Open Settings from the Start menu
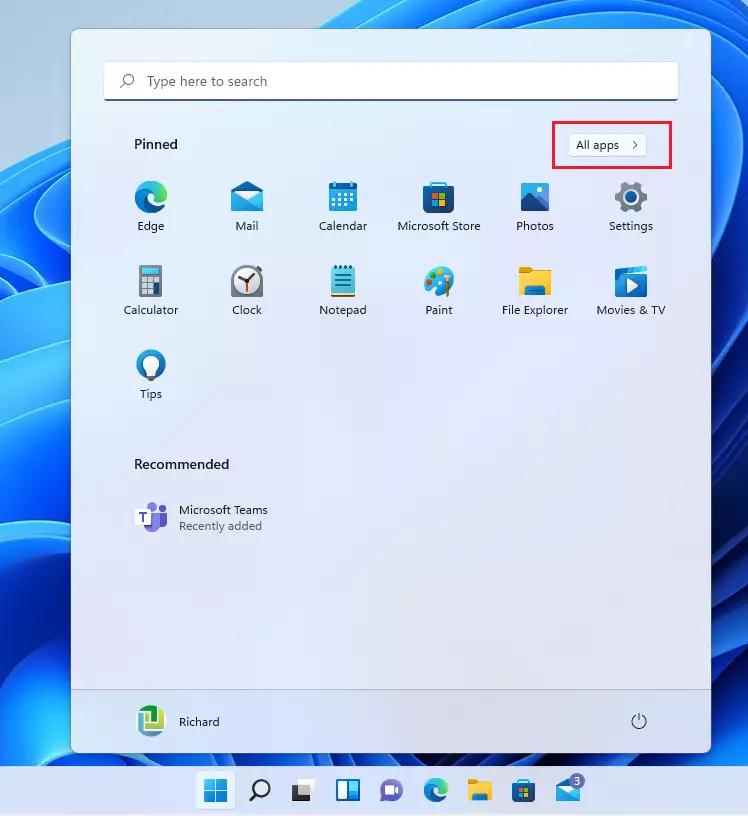Image resolution: width=748 pixels, height=816 pixels. tap(630, 206)
